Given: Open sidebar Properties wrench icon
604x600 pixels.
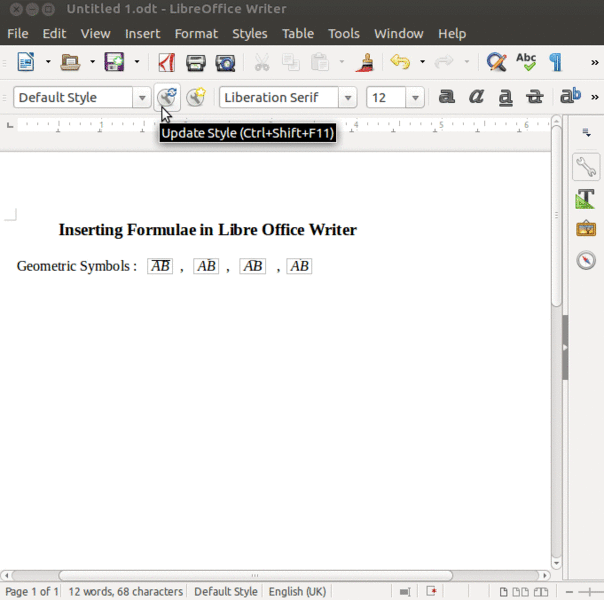Looking at the screenshot, I should (586, 167).
